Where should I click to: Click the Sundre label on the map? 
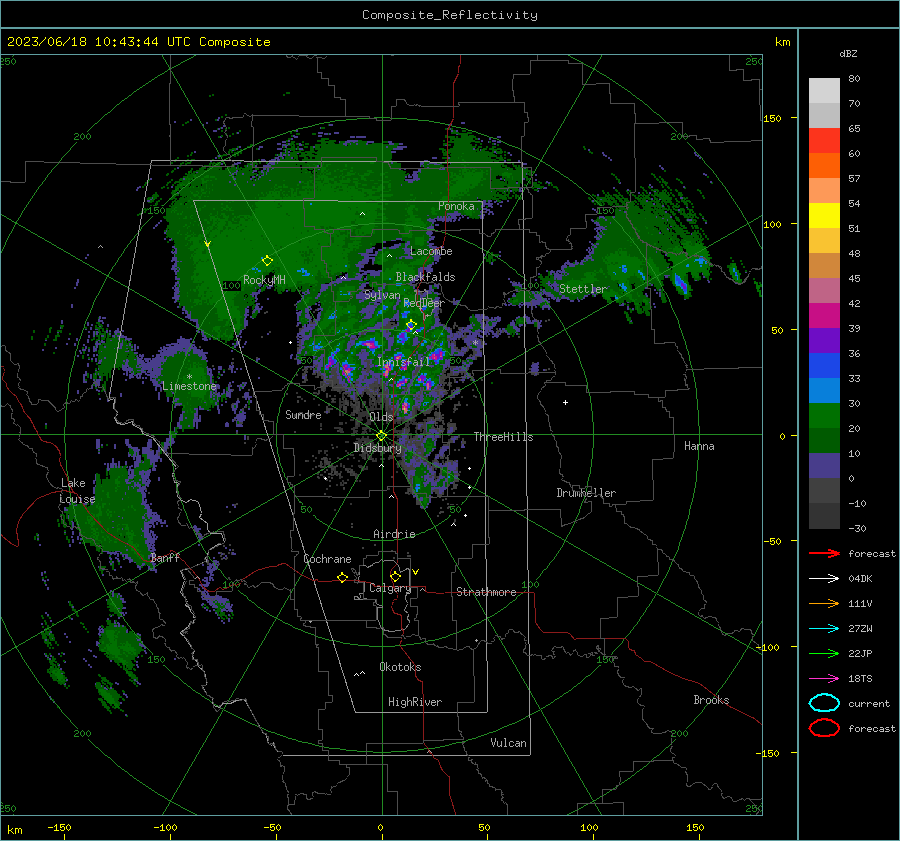coord(303,415)
